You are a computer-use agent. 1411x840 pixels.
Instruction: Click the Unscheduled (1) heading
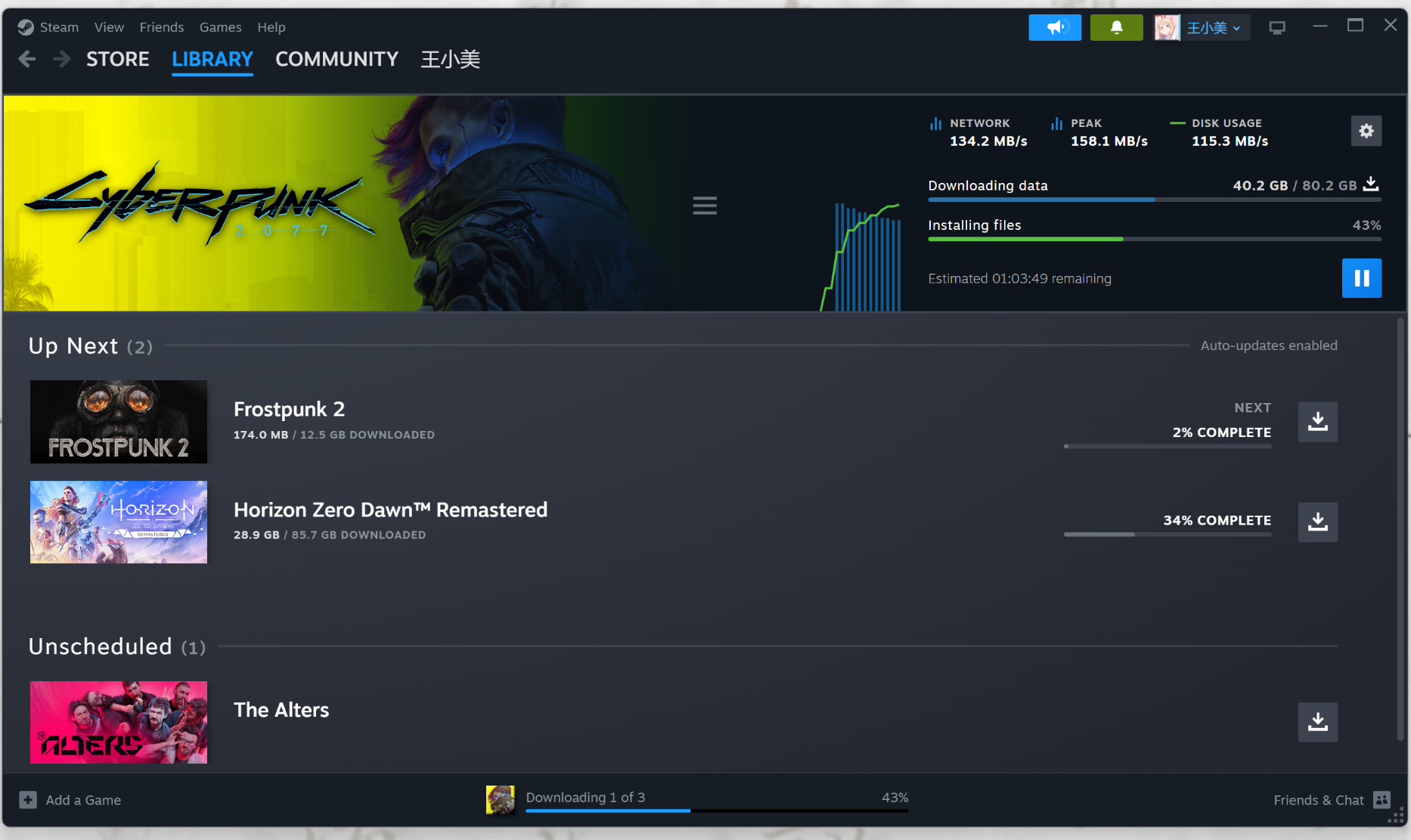point(117,646)
